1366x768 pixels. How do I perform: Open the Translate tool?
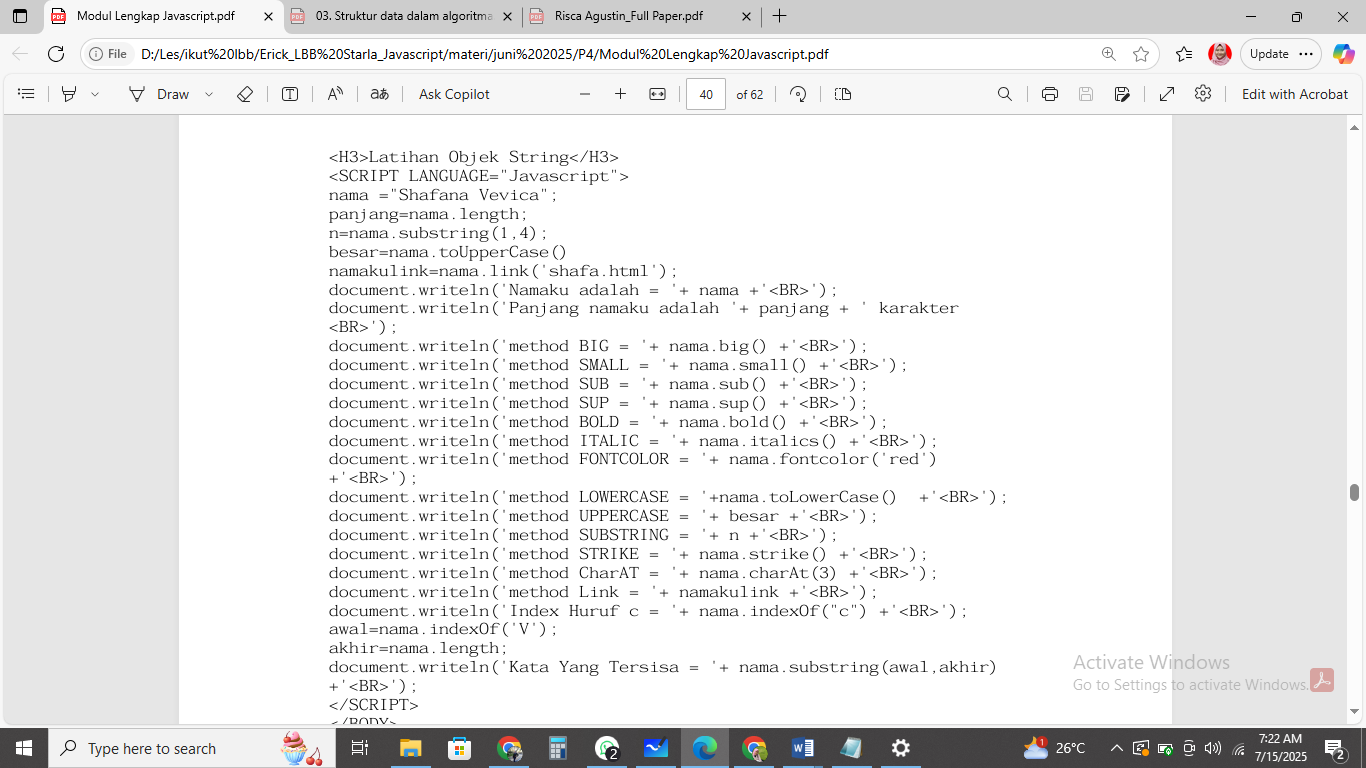[x=380, y=94]
